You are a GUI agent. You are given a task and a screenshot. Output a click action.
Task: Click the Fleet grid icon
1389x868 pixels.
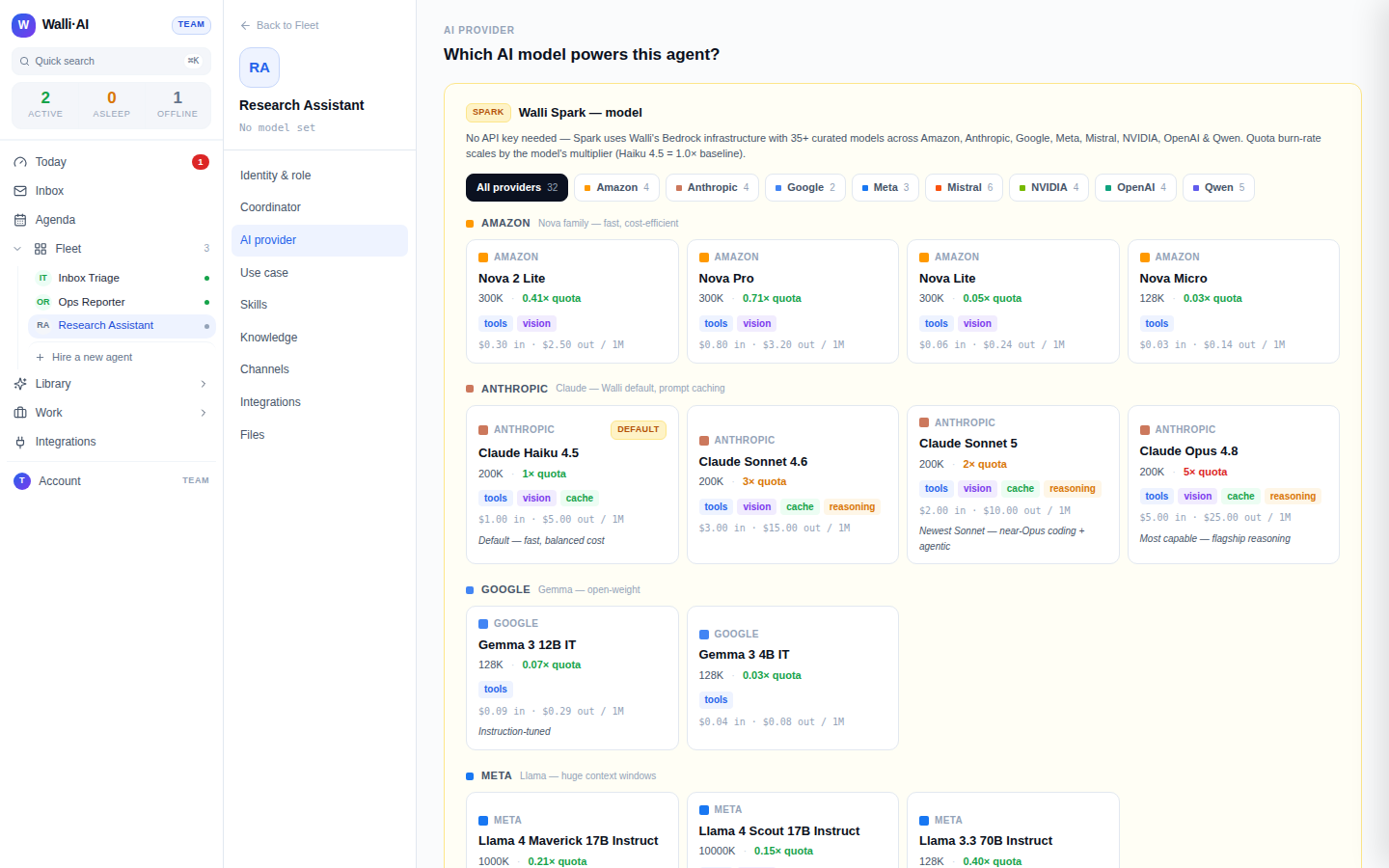click(41, 249)
